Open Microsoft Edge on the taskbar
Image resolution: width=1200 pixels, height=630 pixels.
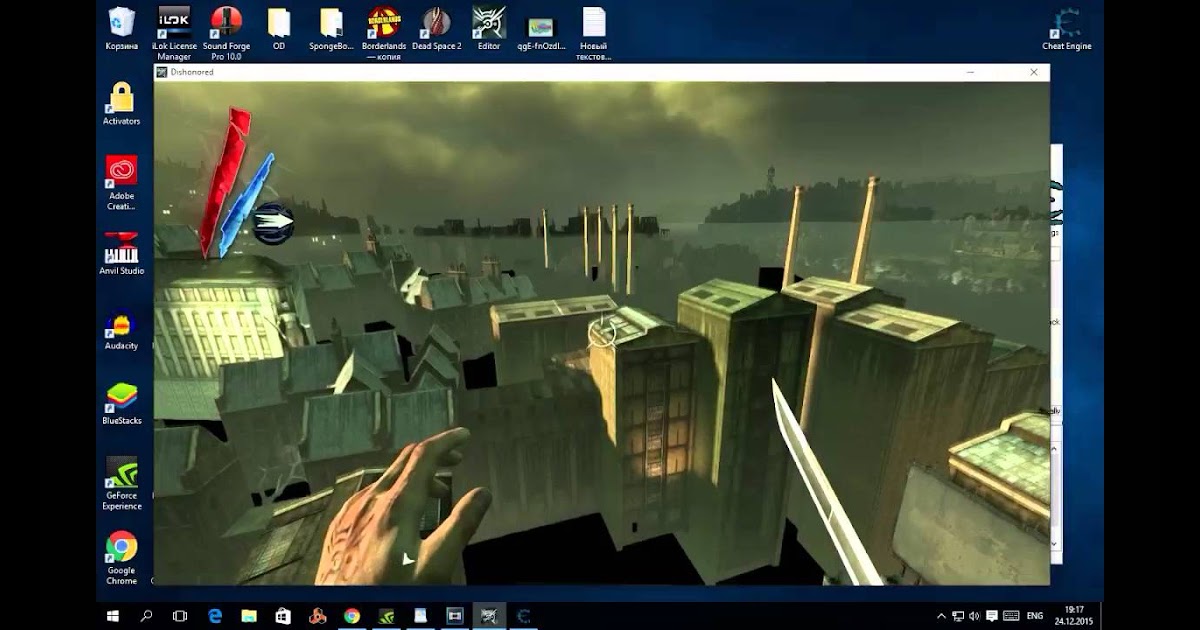(x=215, y=616)
